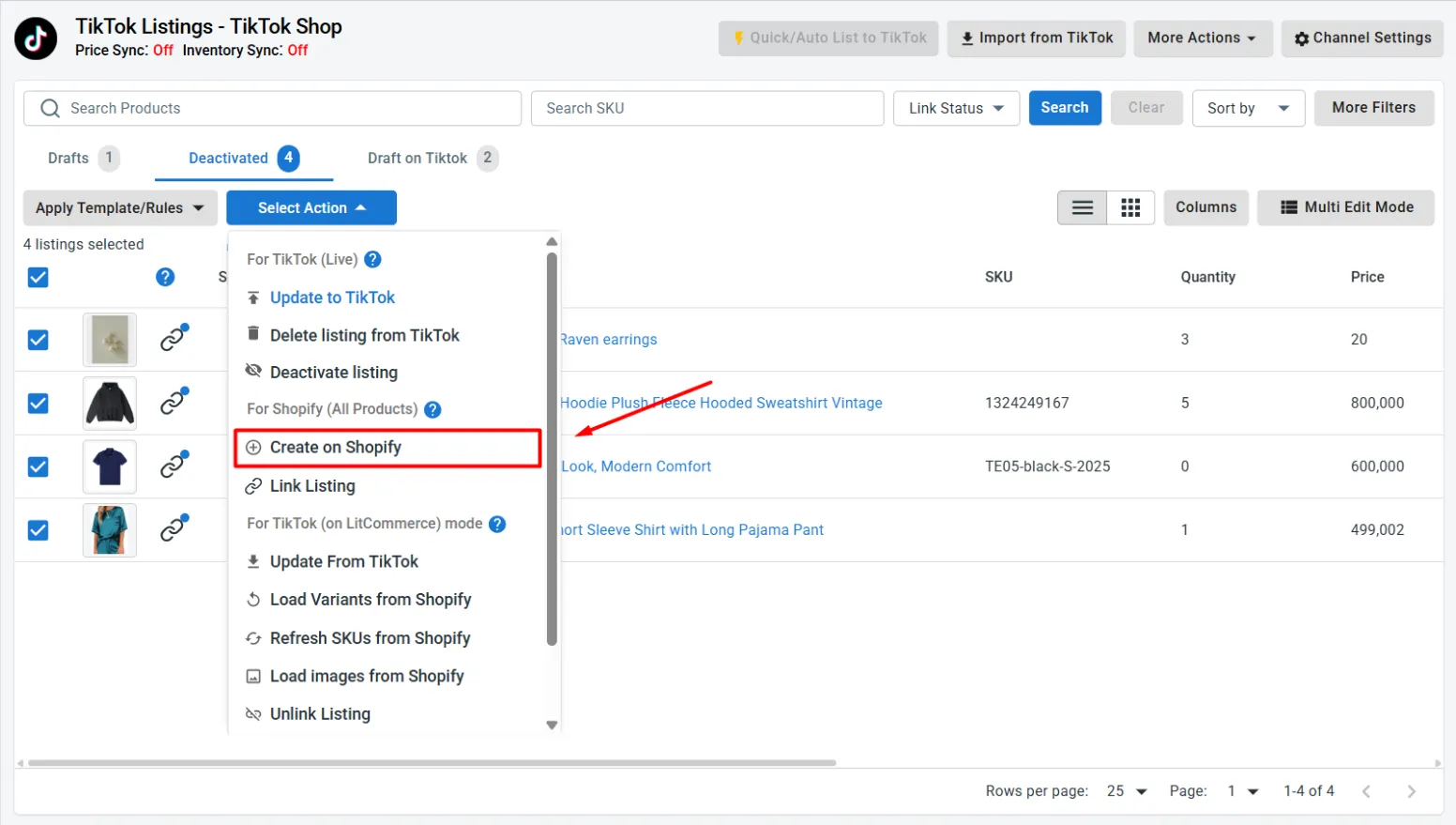Choose Deactivate listing option

(333, 373)
